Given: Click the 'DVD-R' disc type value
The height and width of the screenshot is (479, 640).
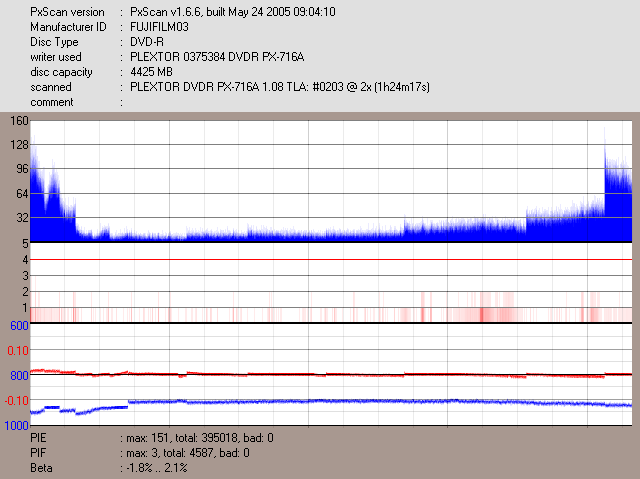Looking at the screenshot, I should [147, 42].
